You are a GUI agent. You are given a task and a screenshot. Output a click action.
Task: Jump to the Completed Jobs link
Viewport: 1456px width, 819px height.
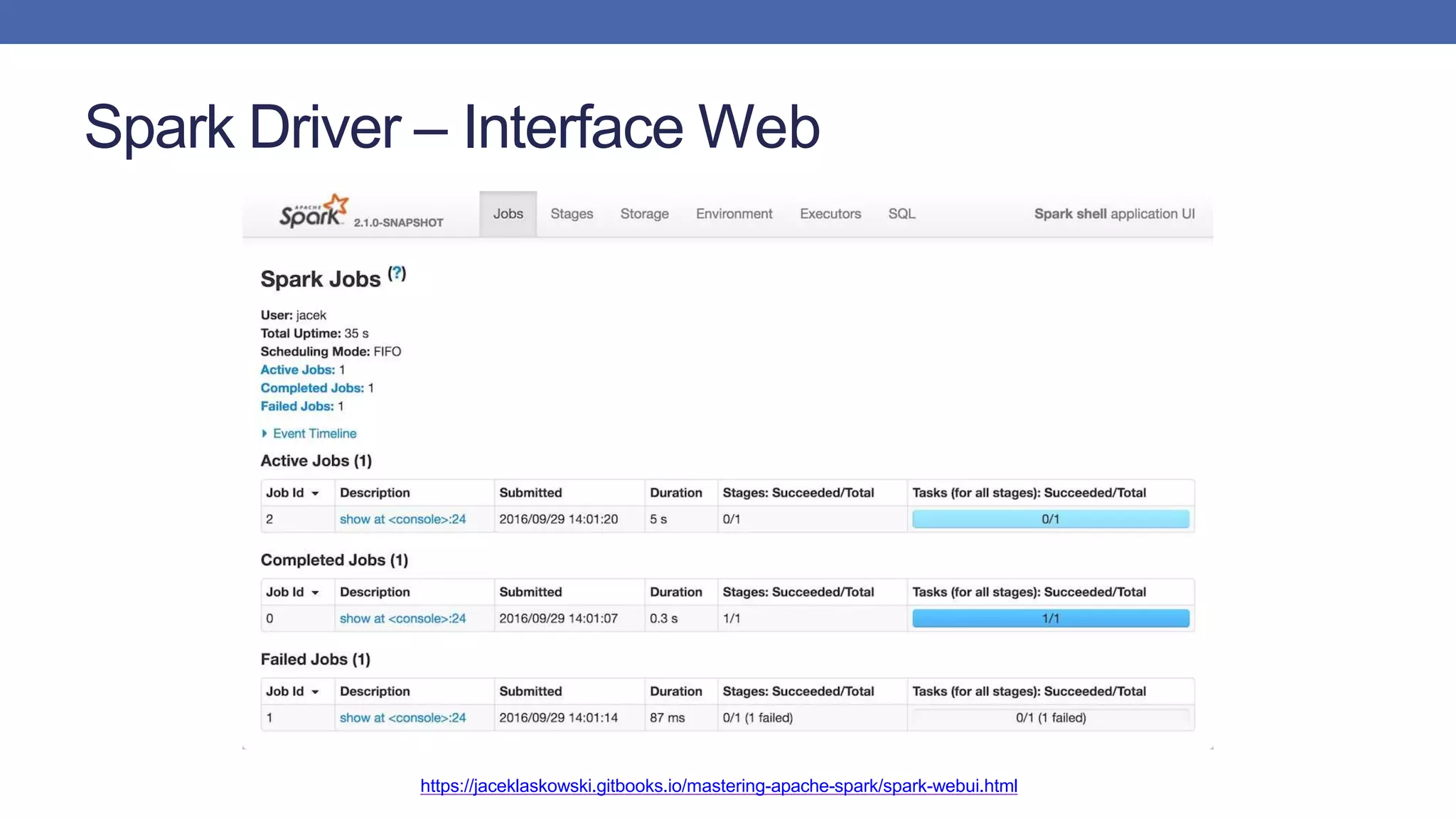tap(312, 388)
